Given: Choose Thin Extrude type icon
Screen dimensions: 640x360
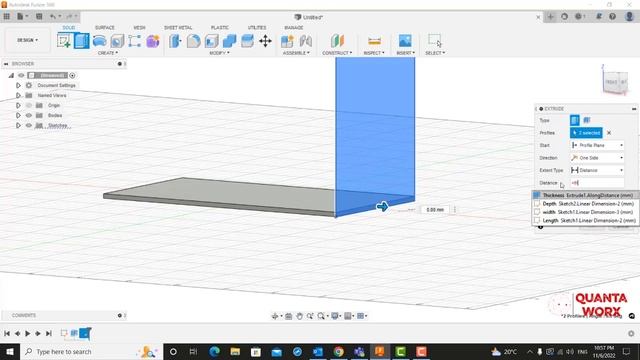Looking at the screenshot, I should (x=587, y=120).
